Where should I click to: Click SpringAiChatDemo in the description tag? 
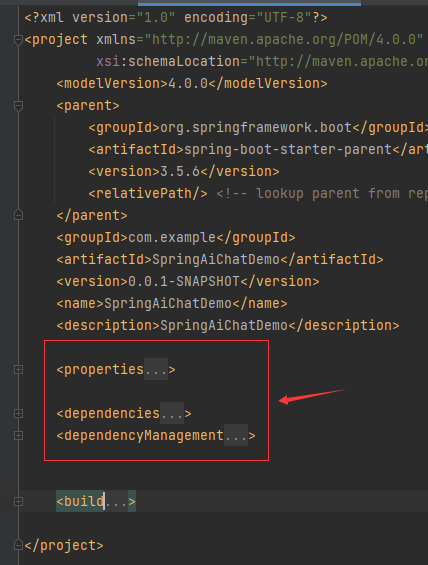pyautogui.click(x=224, y=325)
